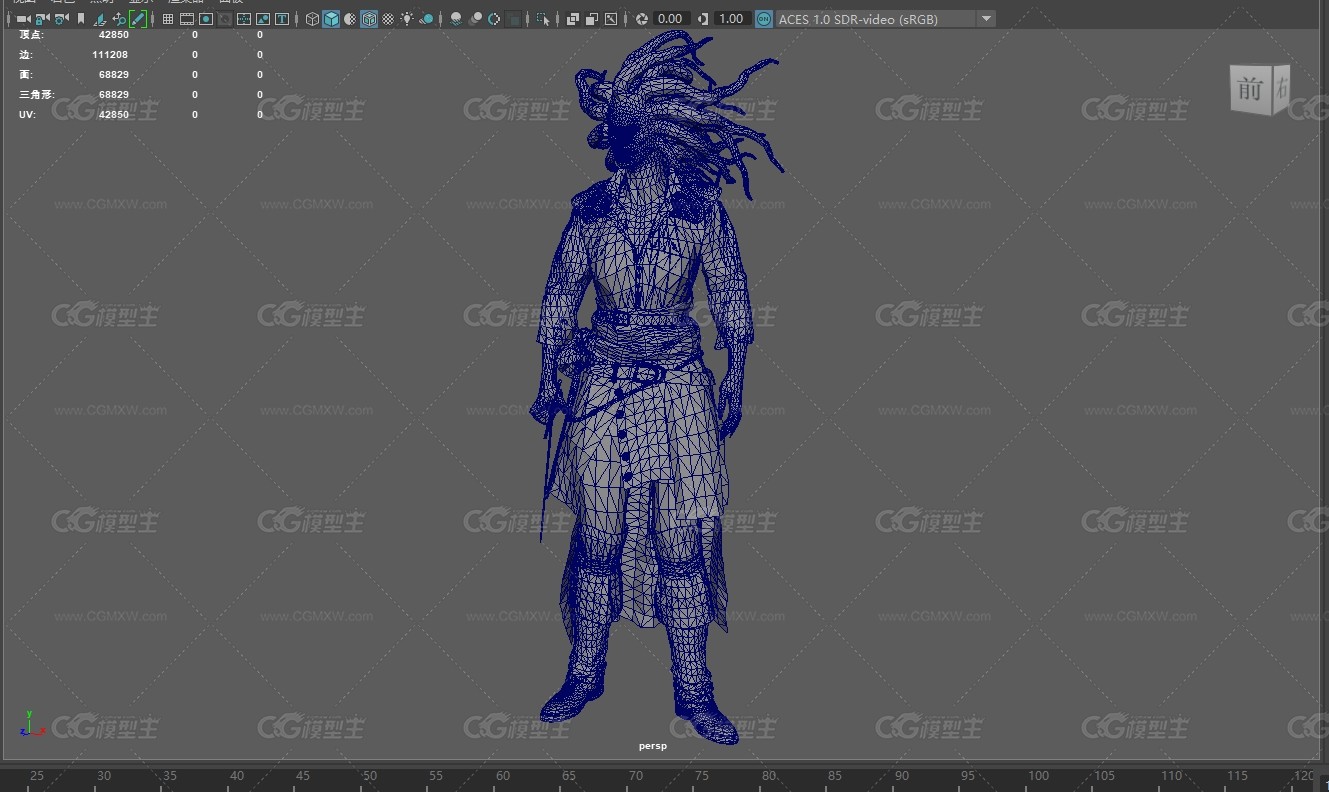Image resolution: width=1329 pixels, height=792 pixels.
Task: Click the viewport Shadows icon
Action: [x=427, y=19]
